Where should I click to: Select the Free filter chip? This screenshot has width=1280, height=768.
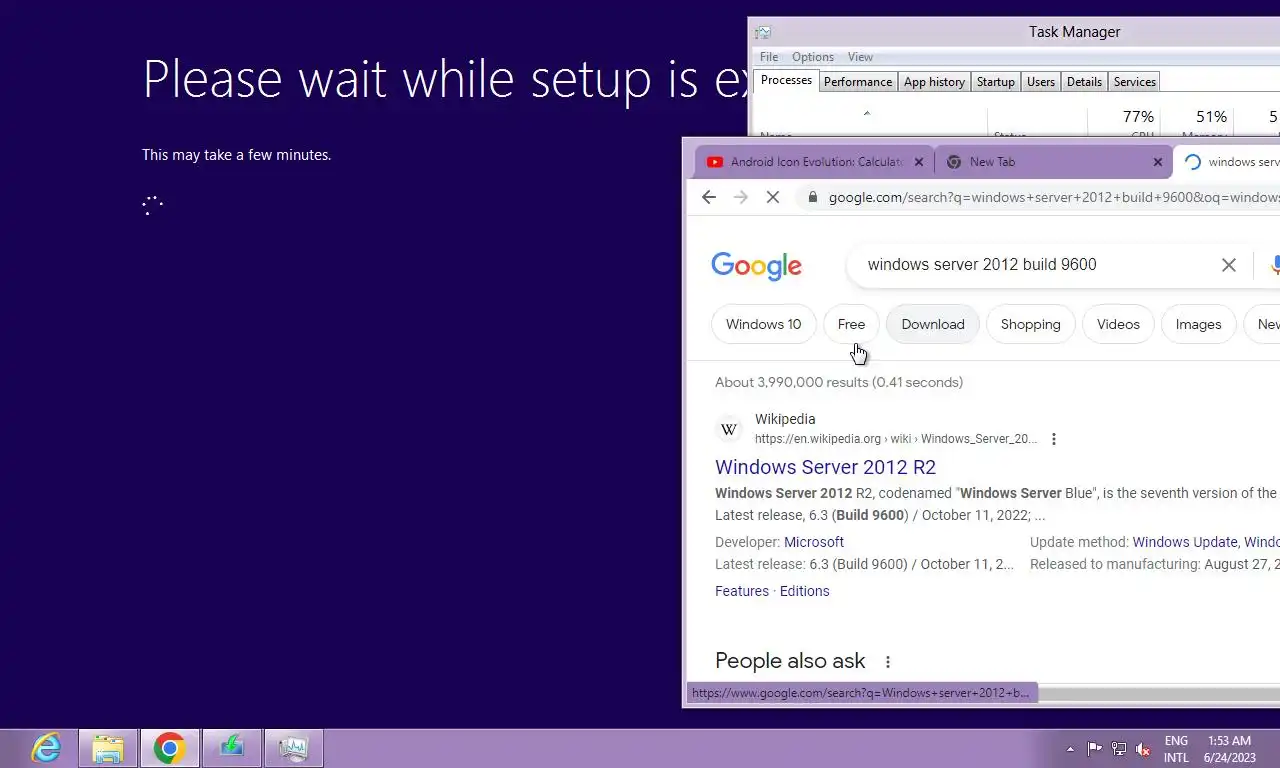pyautogui.click(x=851, y=324)
